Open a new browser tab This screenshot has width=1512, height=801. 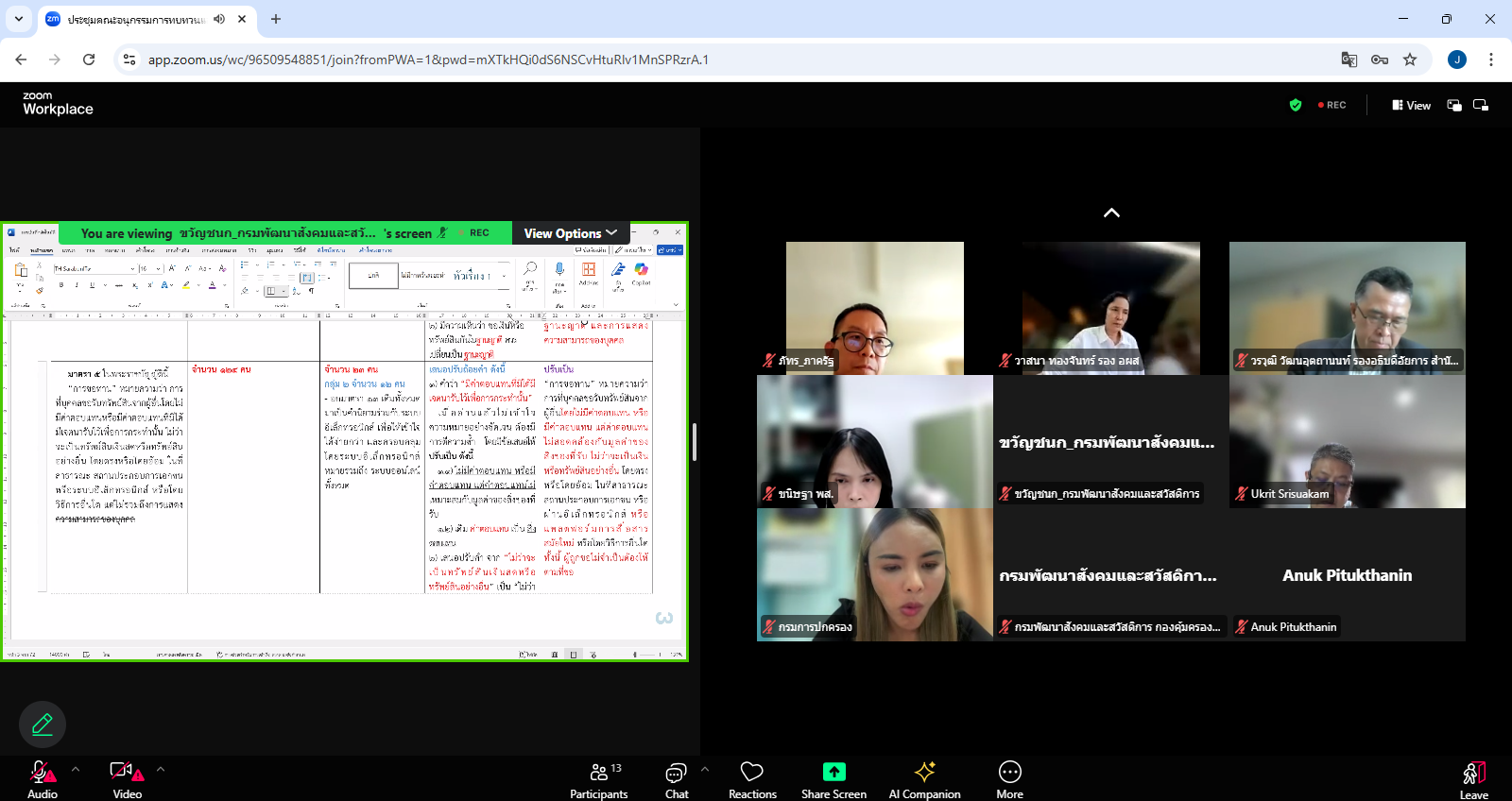(x=276, y=19)
